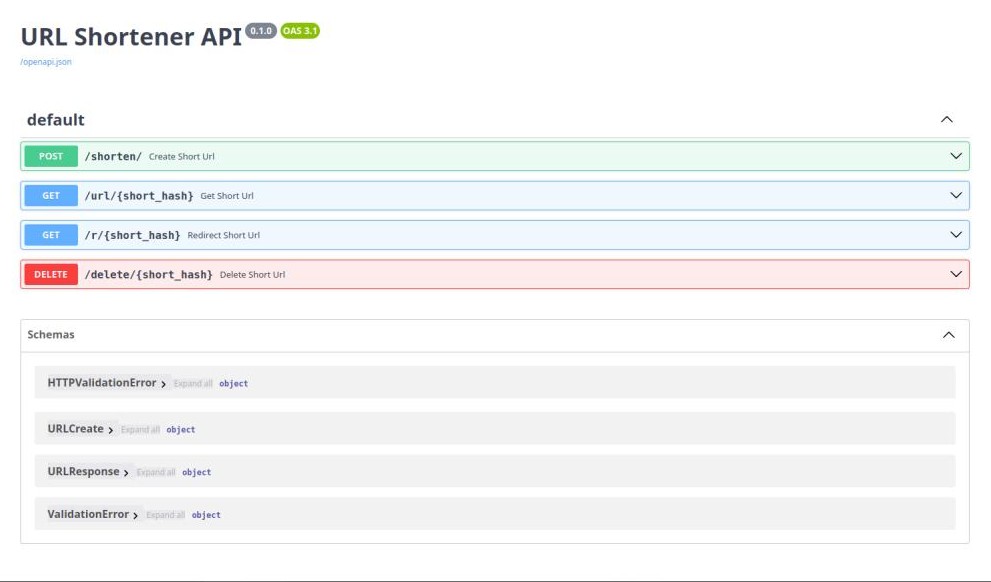Click the HTTPValidationError disclosure arrow
Image resolution: width=991 pixels, height=582 pixels.
[165, 383]
